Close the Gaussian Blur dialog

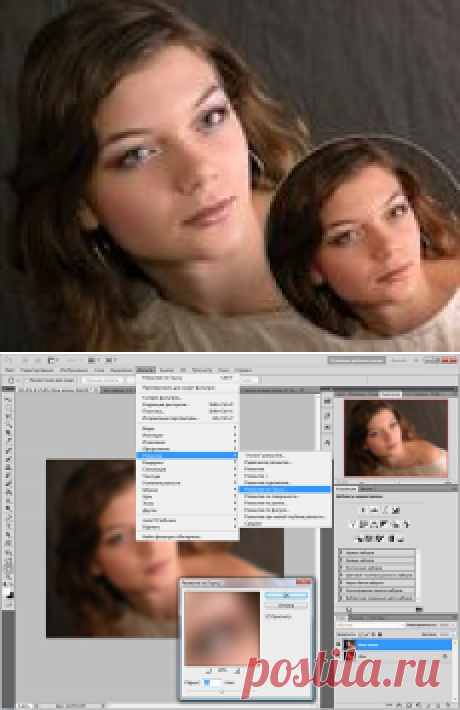point(303,582)
